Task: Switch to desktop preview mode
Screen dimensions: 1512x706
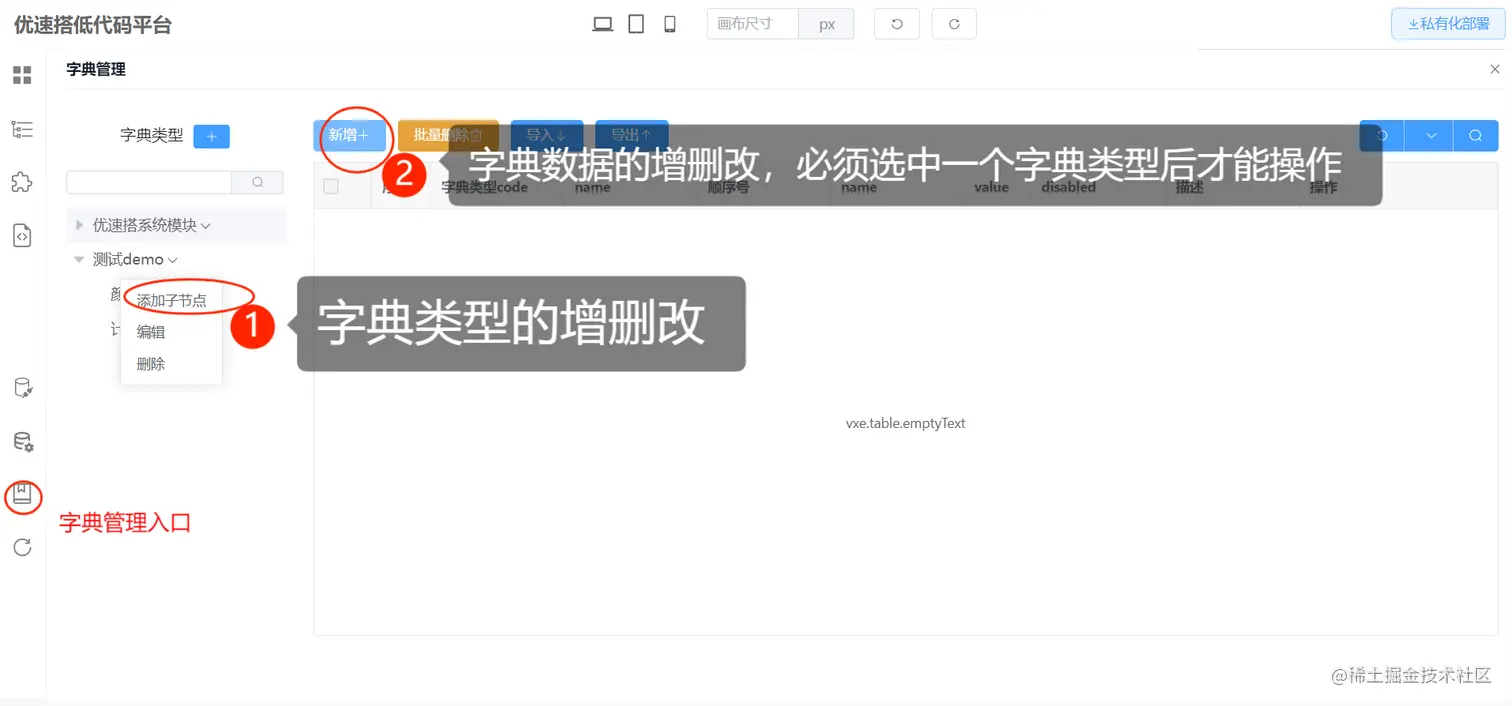Action: pyautogui.click(x=602, y=22)
